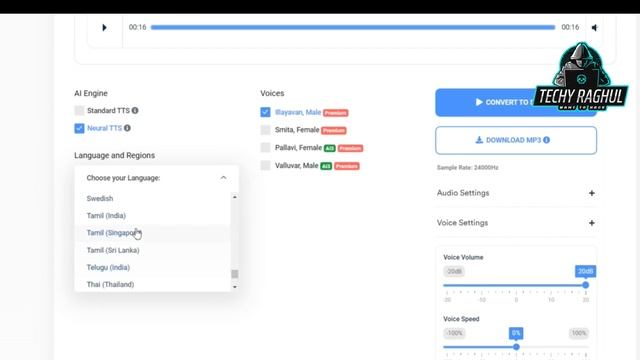Open the Standard TTS info icon
Screen dimensions: 640x360
[135, 111]
